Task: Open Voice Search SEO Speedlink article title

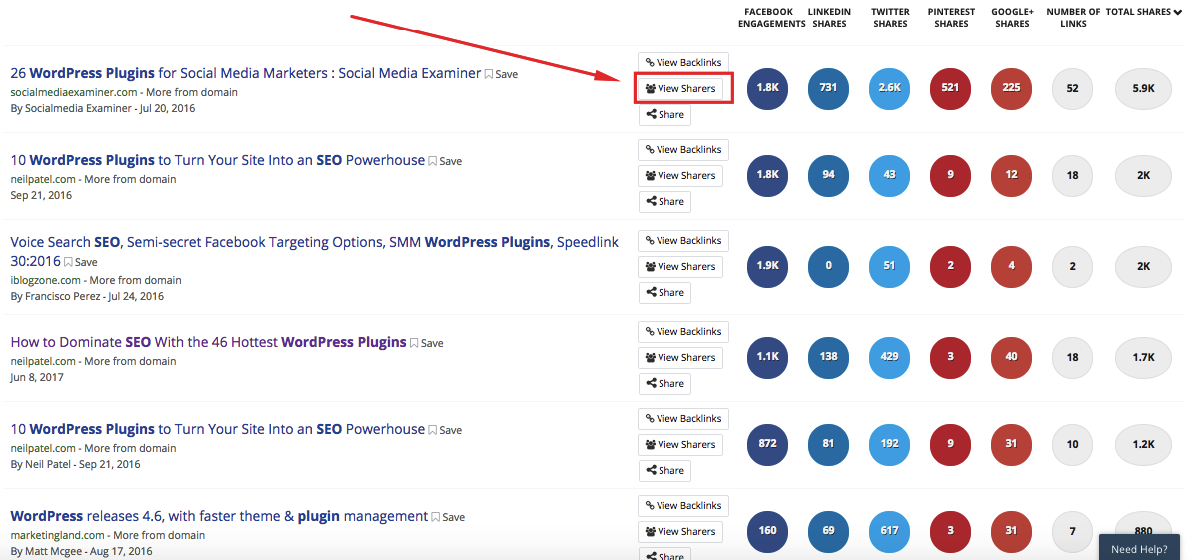Action: 314,251
